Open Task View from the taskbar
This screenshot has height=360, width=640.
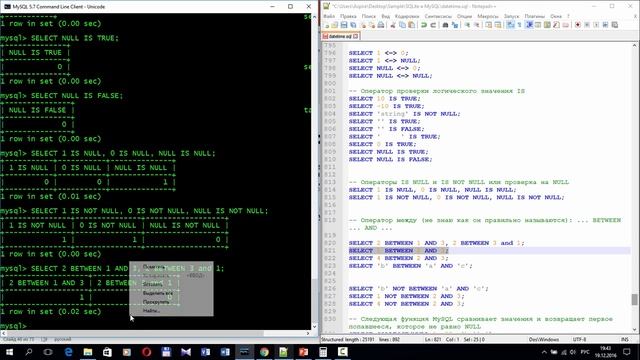click(x=48, y=352)
